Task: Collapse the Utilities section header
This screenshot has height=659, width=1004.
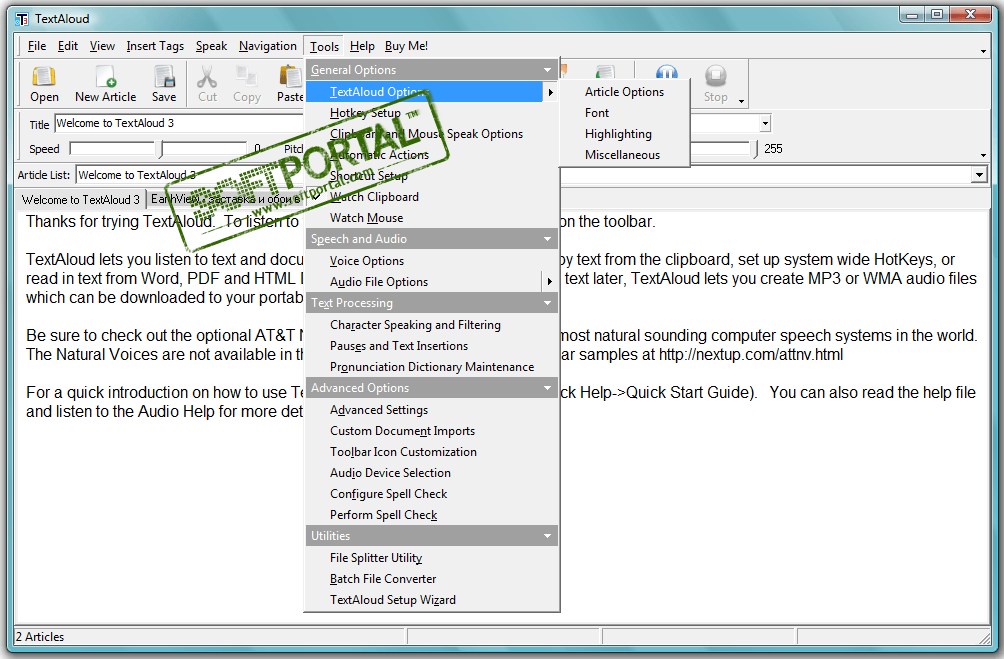Action: pyautogui.click(x=432, y=536)
